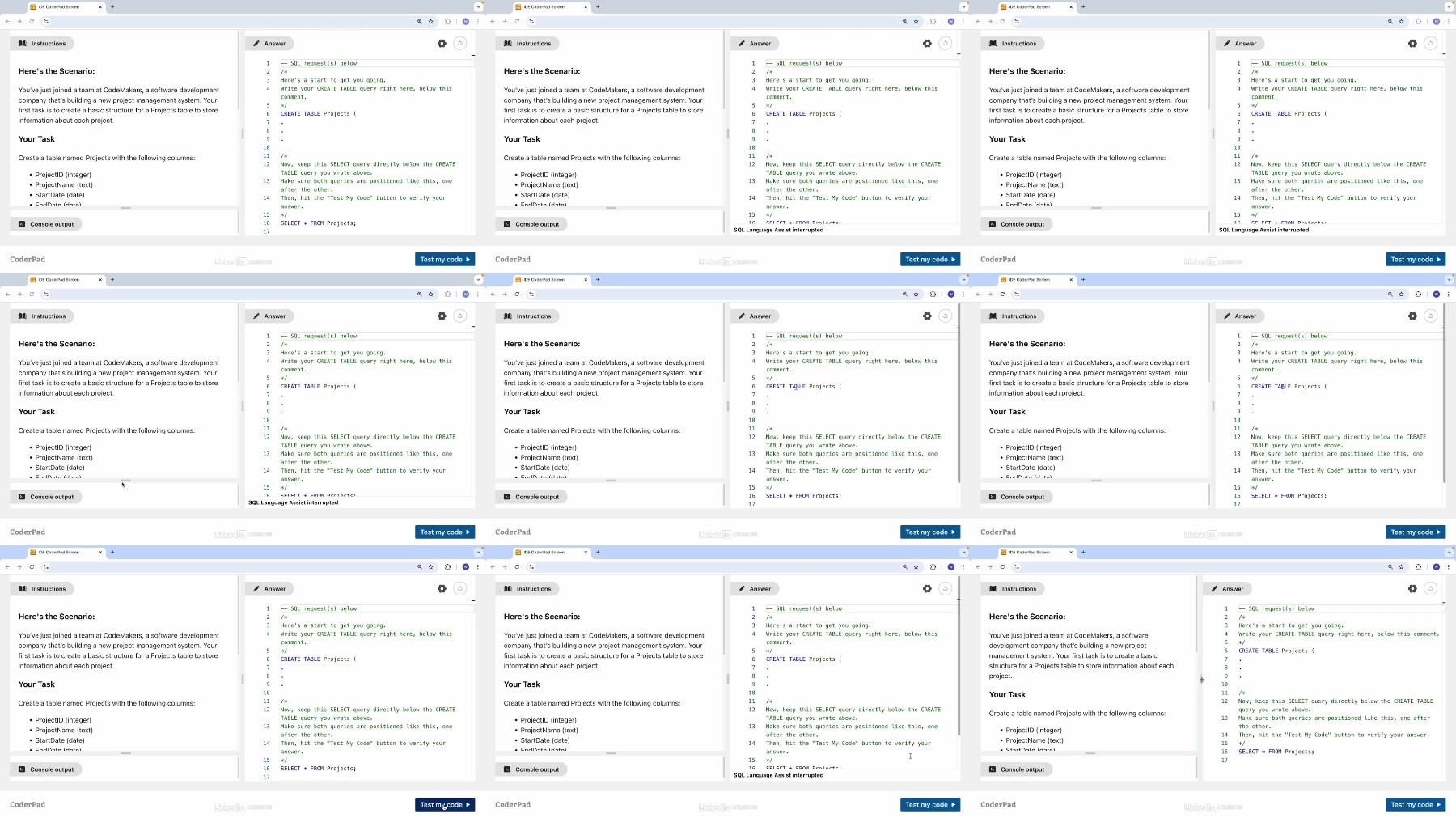Click forward arrow in top-right frame

989,22
